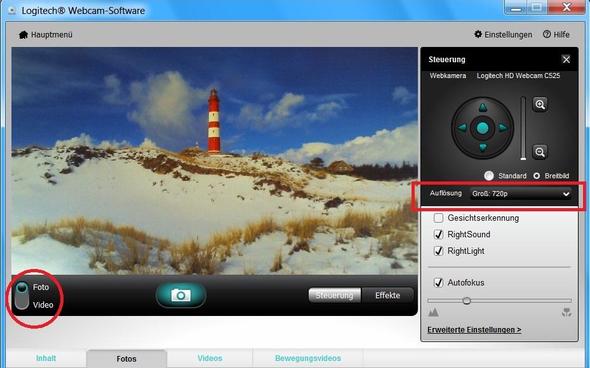Click the near-focus flower icon
This screenshot has height=368, width=590.
tap(567, 312)
